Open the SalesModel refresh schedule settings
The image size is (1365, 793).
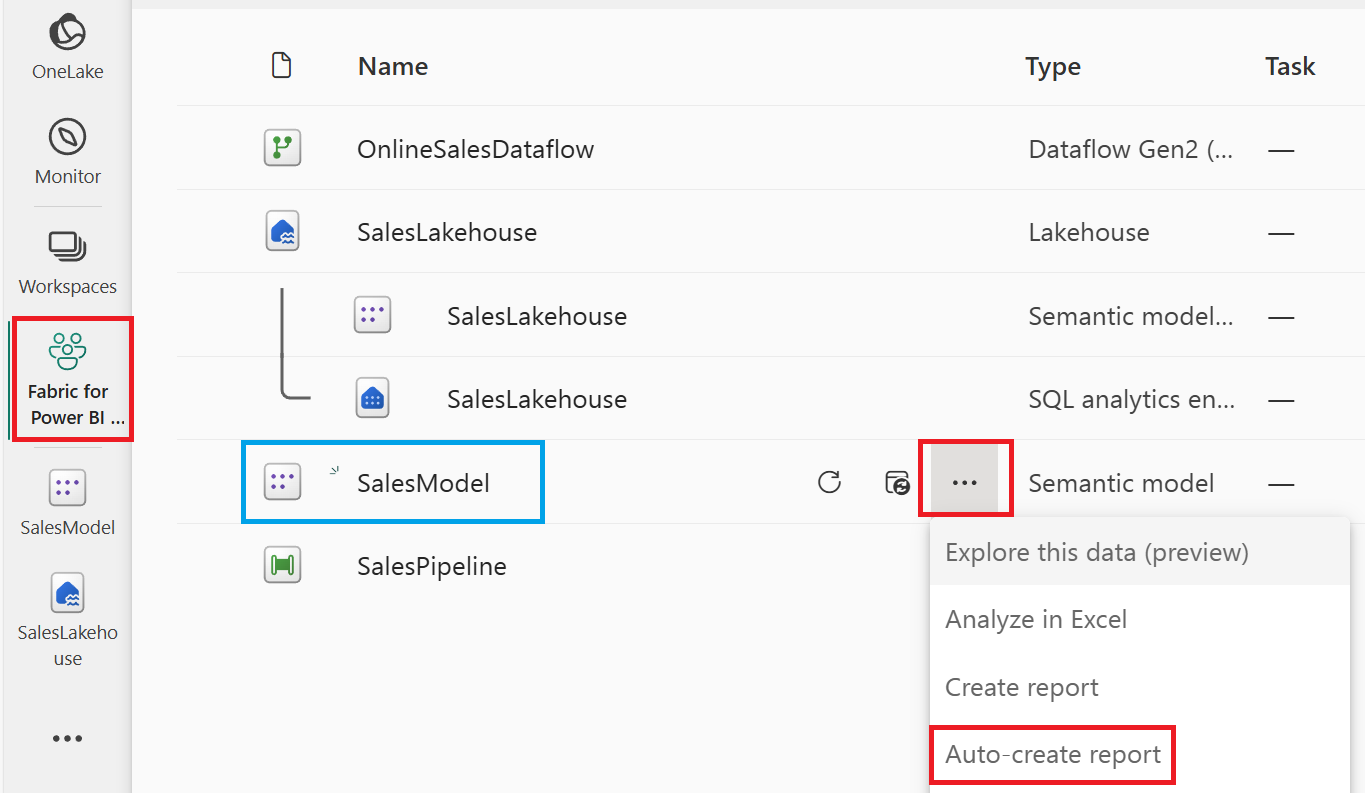tap(898, 482)
